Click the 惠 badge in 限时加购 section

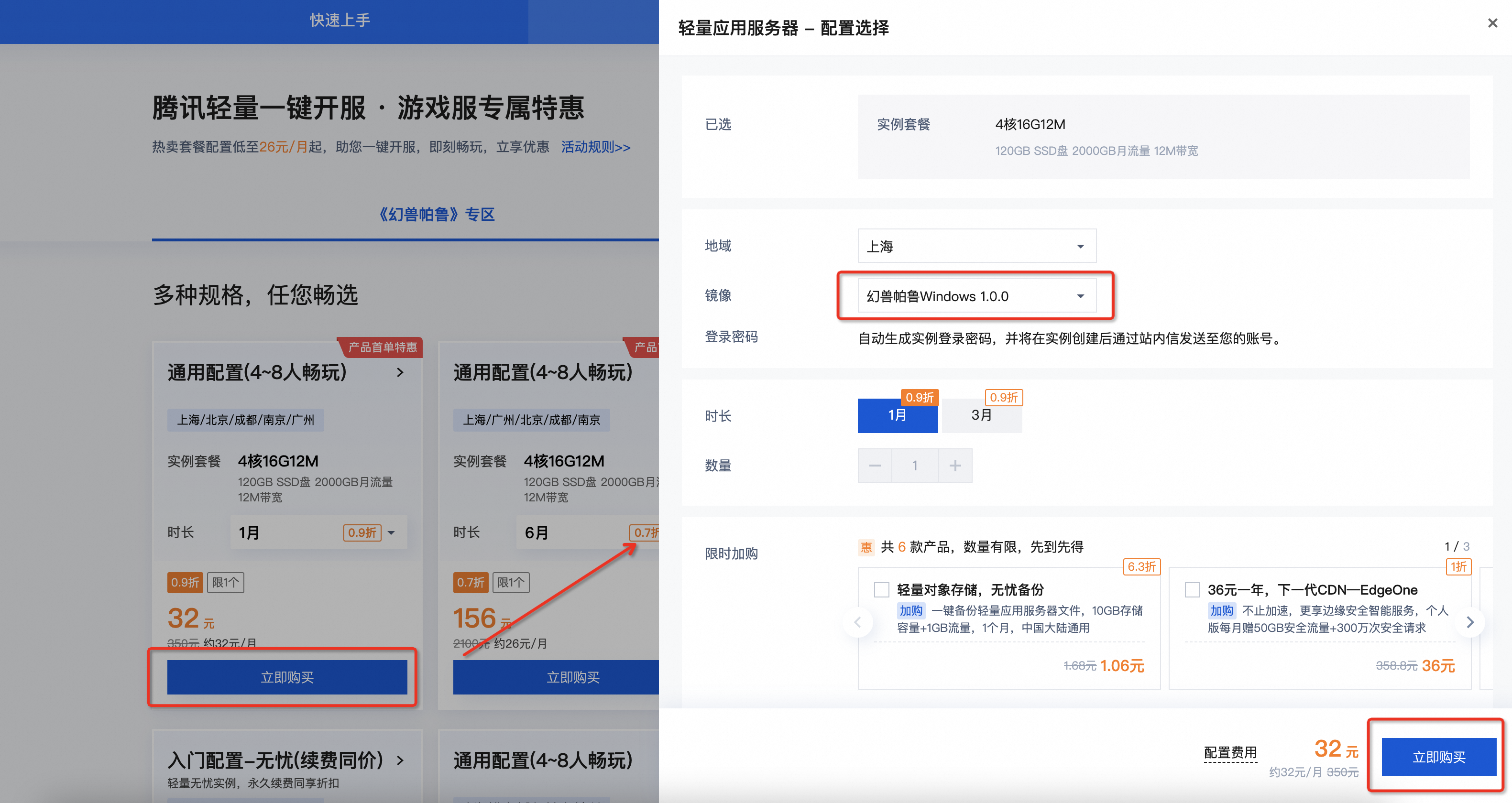866,547
